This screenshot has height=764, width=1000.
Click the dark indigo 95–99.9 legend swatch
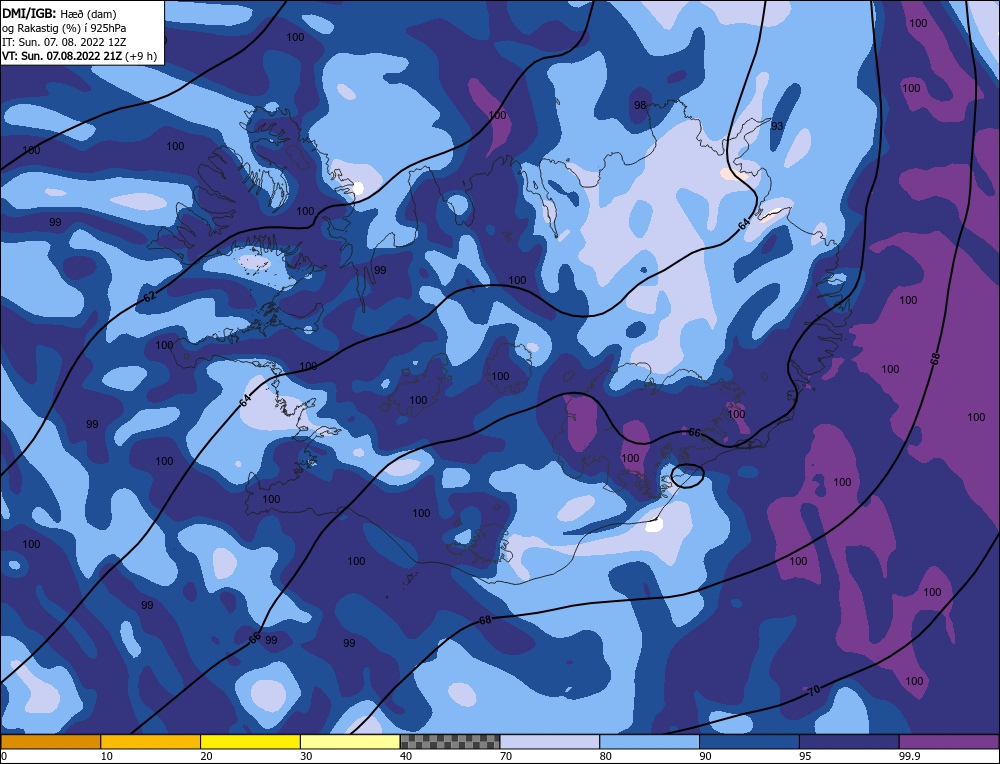tap(849, 742)
